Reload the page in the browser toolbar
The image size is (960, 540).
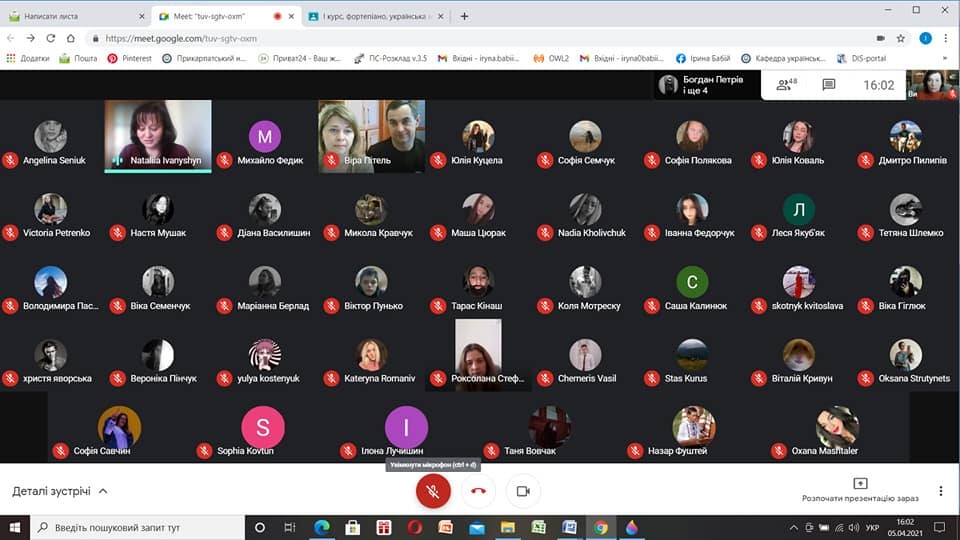click(50, 38)
